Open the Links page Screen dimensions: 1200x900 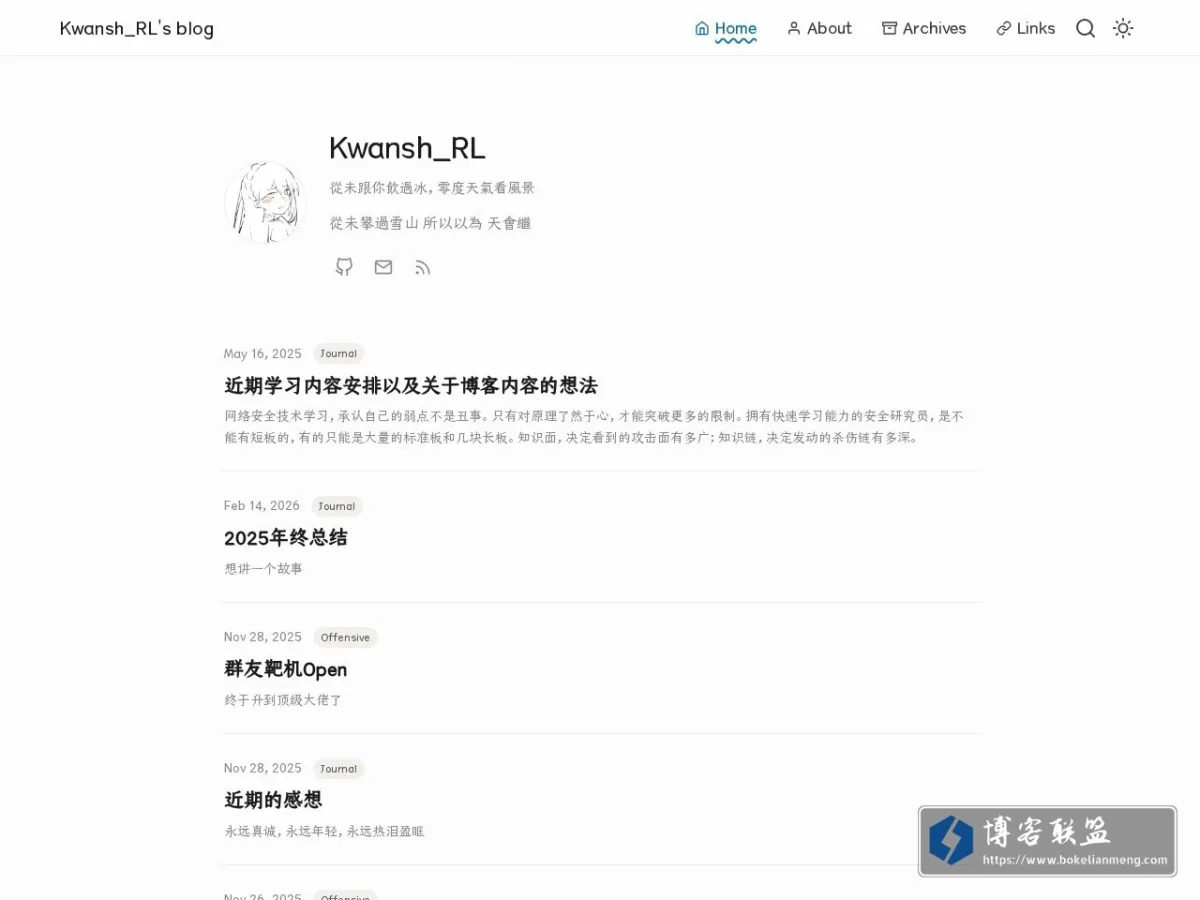(1026, 28)
